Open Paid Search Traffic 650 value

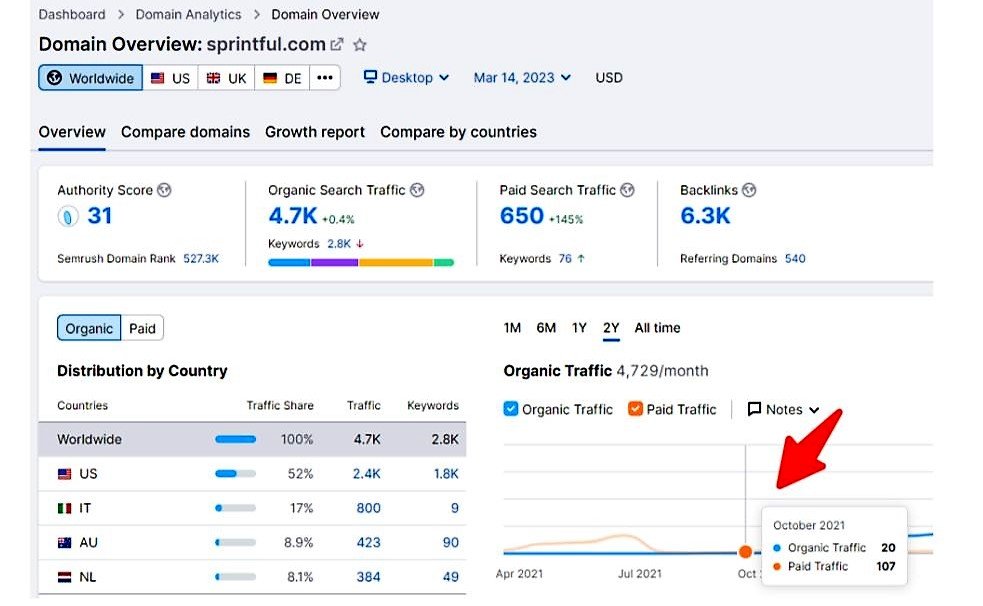[x=522, y=216]
